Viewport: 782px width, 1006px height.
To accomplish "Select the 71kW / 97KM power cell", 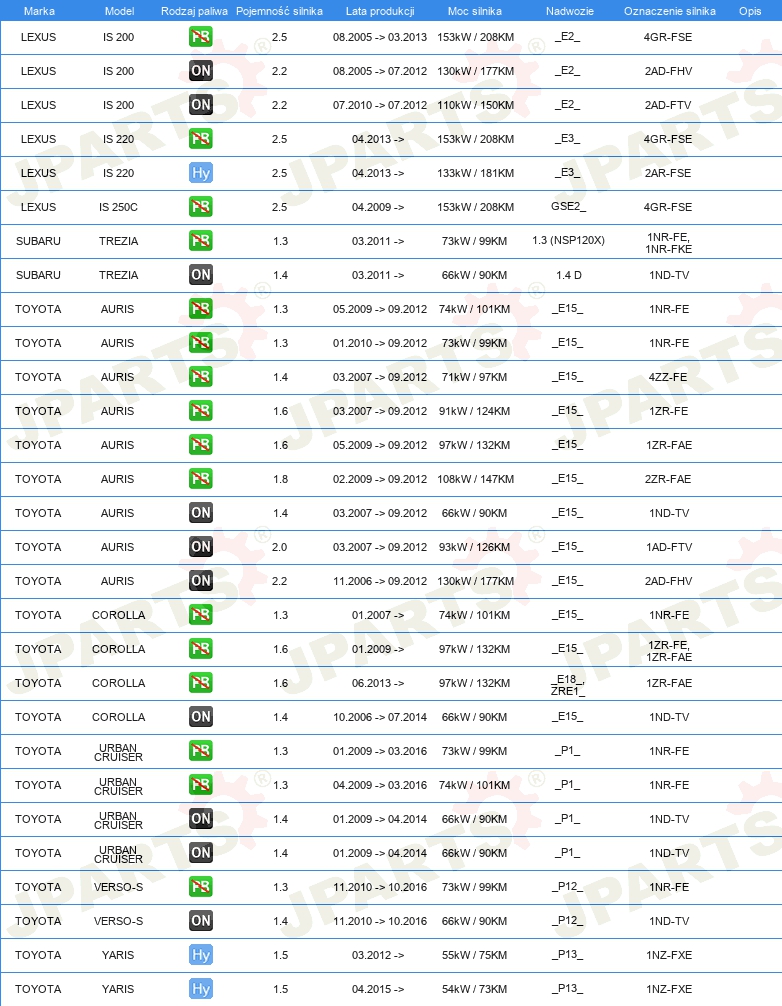I will click(475, 377).
